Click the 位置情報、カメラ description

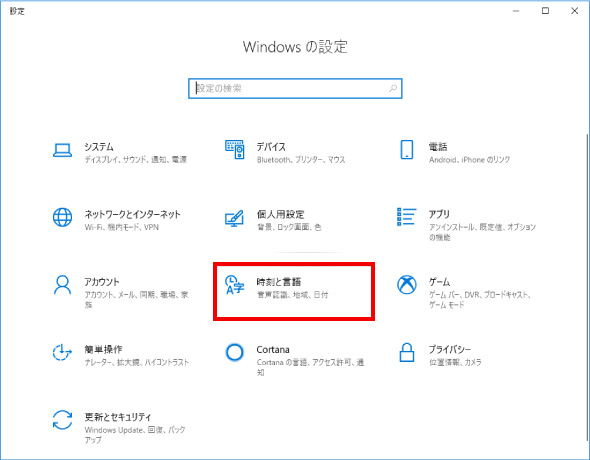point(455,362)
